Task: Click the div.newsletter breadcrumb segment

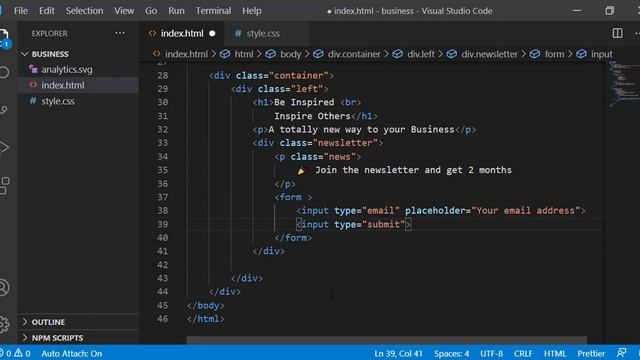Action: tap(489, 54)
